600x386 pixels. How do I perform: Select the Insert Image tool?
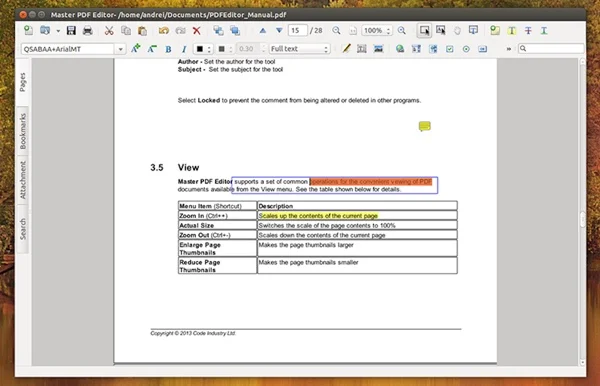coord(378,49)
